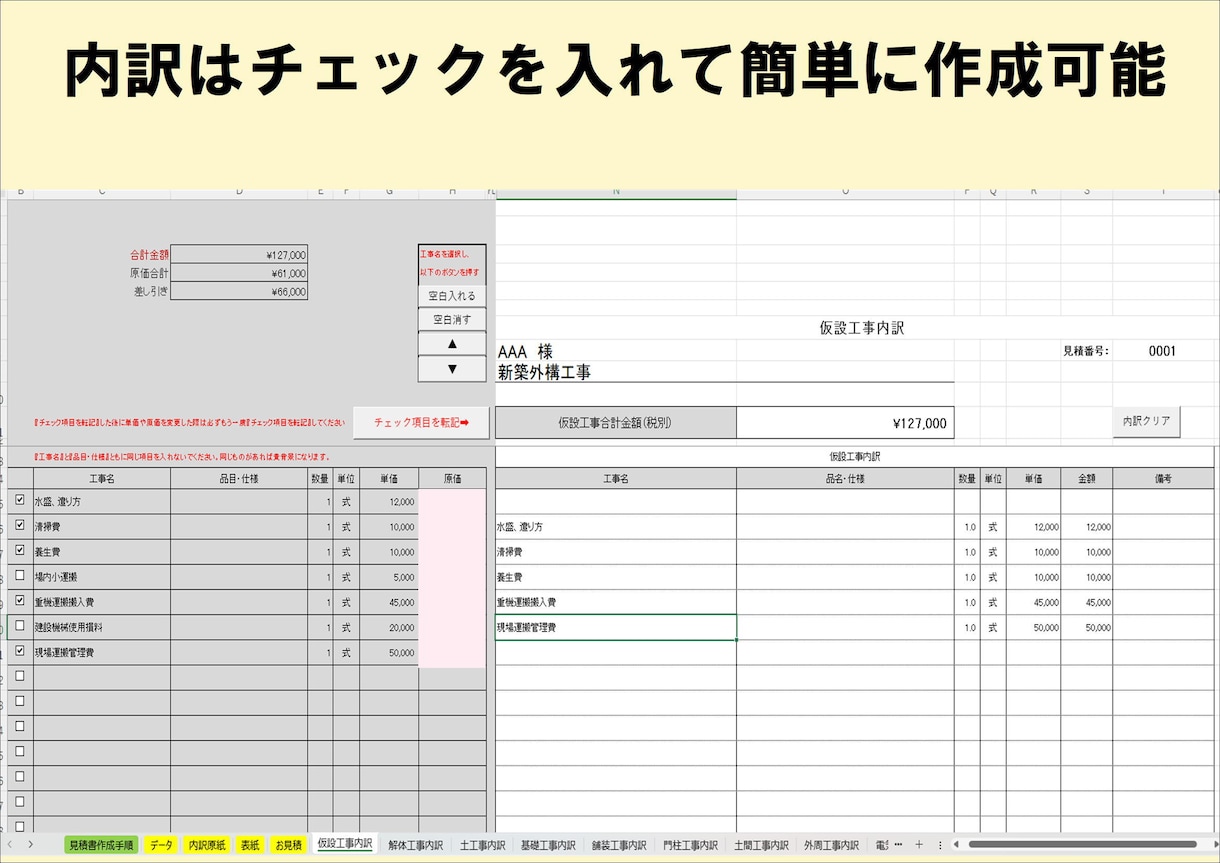Uncheck the 清掃費 checkbox
This screenshot has width=1220, height=863.
(x=20, y=525)
